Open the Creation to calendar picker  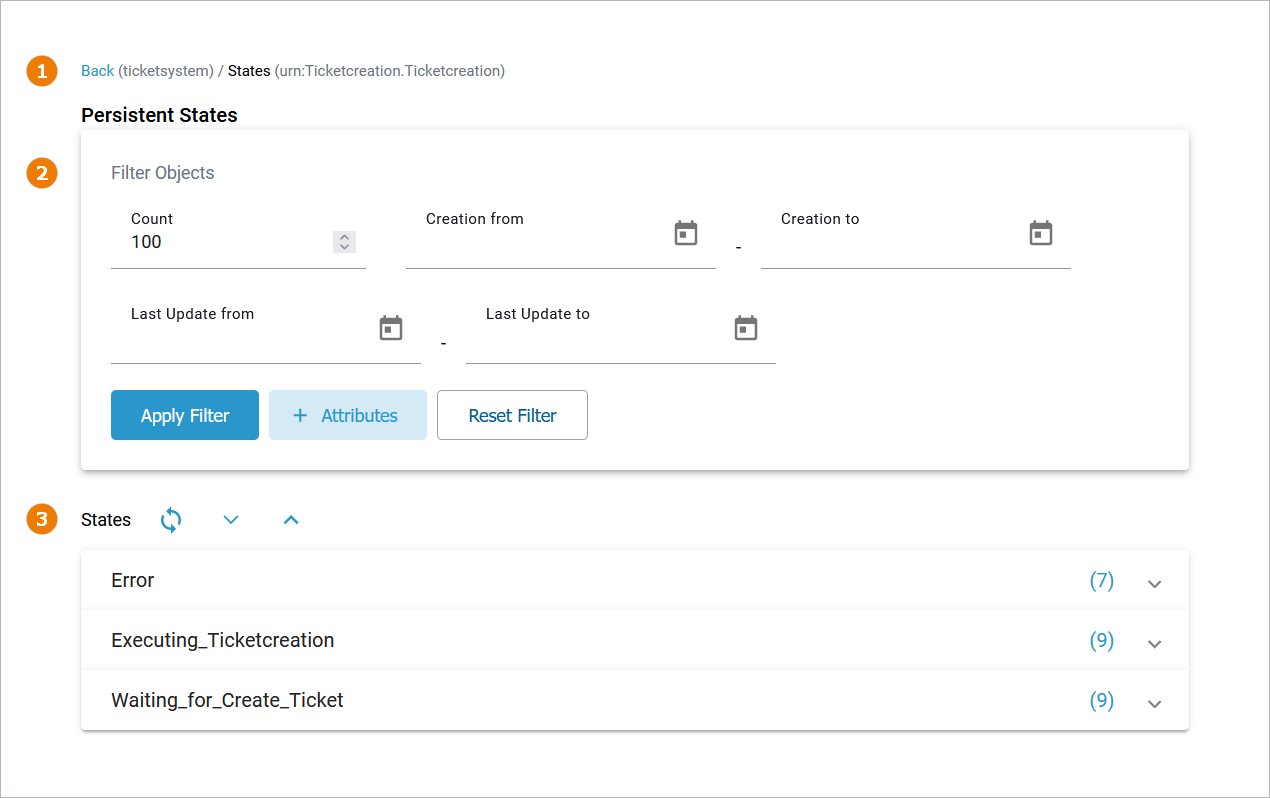click(x=1041, y=234)
